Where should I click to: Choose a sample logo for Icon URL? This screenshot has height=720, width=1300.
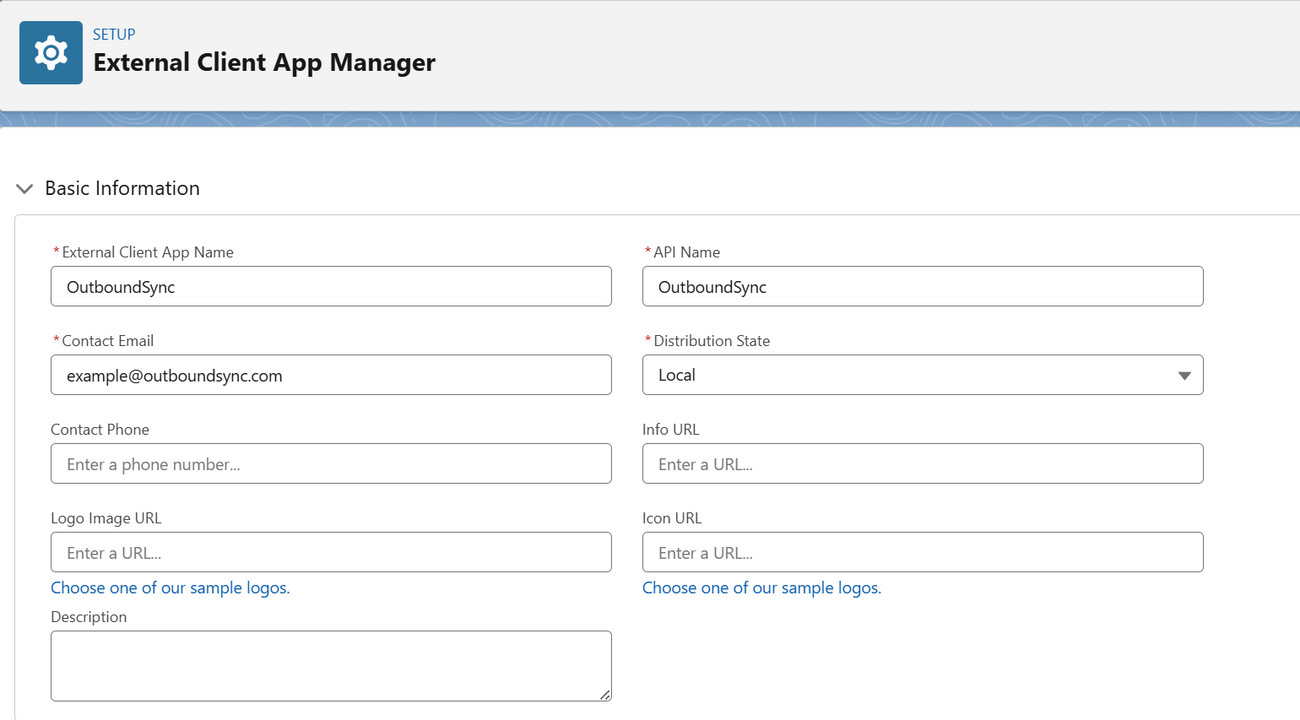(x=762, y=587)
